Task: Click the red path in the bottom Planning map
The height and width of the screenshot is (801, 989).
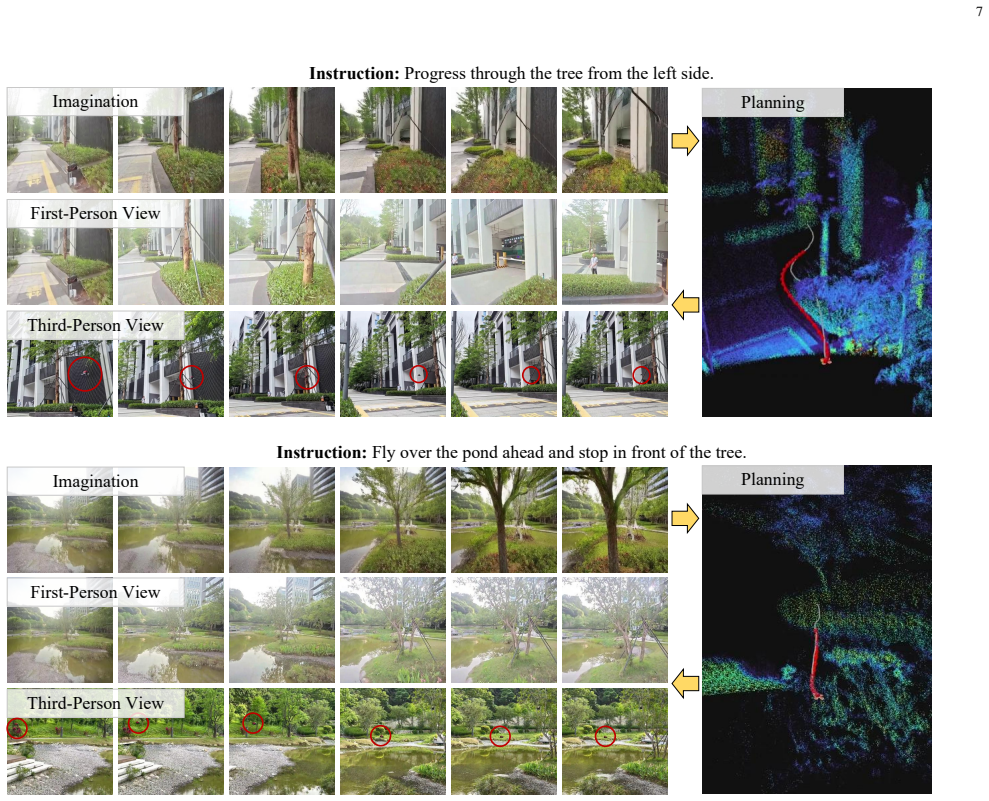Action: [x=816, y=662]
